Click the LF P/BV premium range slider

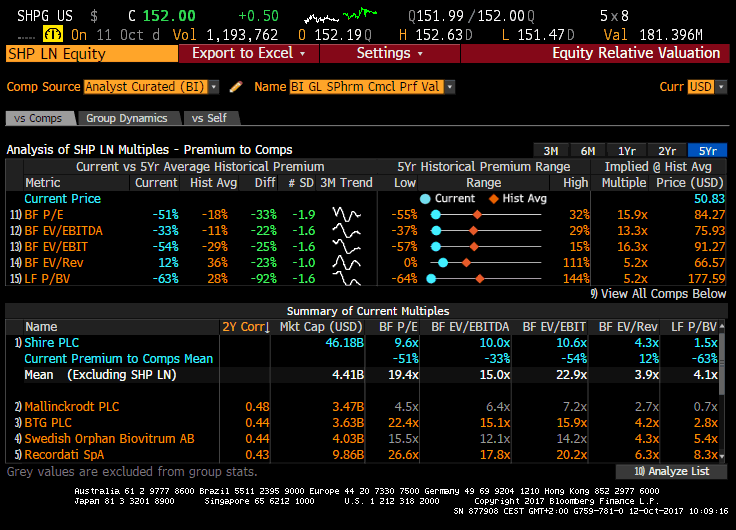(485, 278)
